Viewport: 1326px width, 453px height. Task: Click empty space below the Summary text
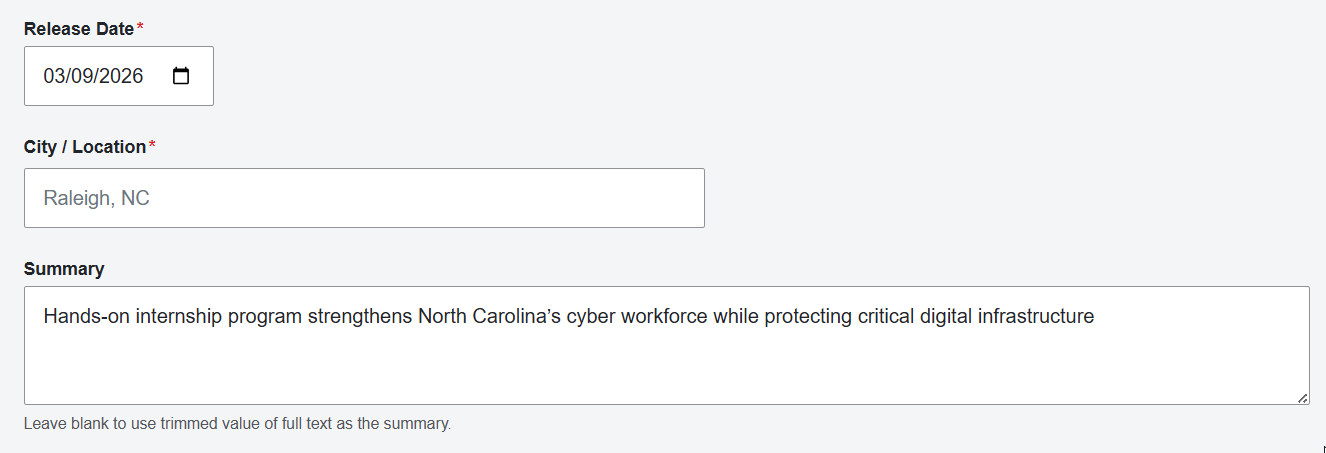[x=666, y=370]
